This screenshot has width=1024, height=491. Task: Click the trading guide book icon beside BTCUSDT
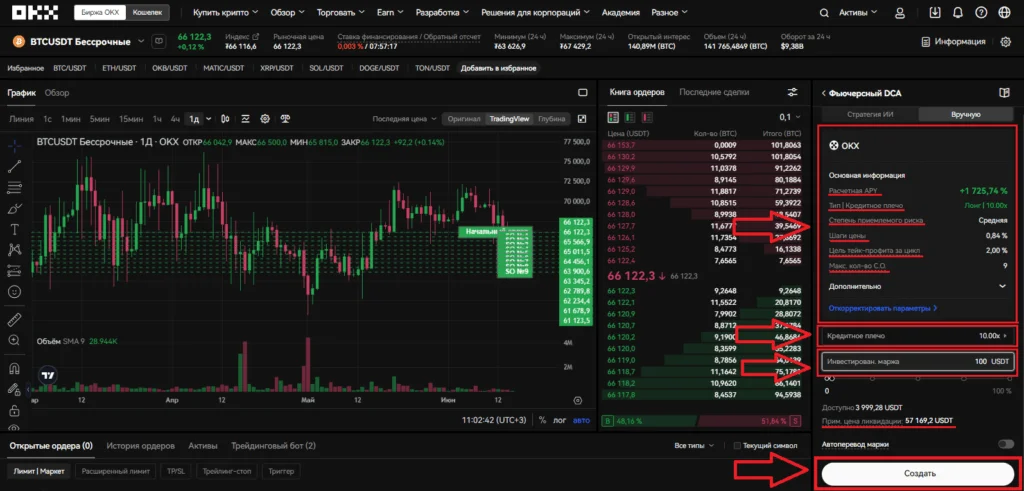click(158, 42)
